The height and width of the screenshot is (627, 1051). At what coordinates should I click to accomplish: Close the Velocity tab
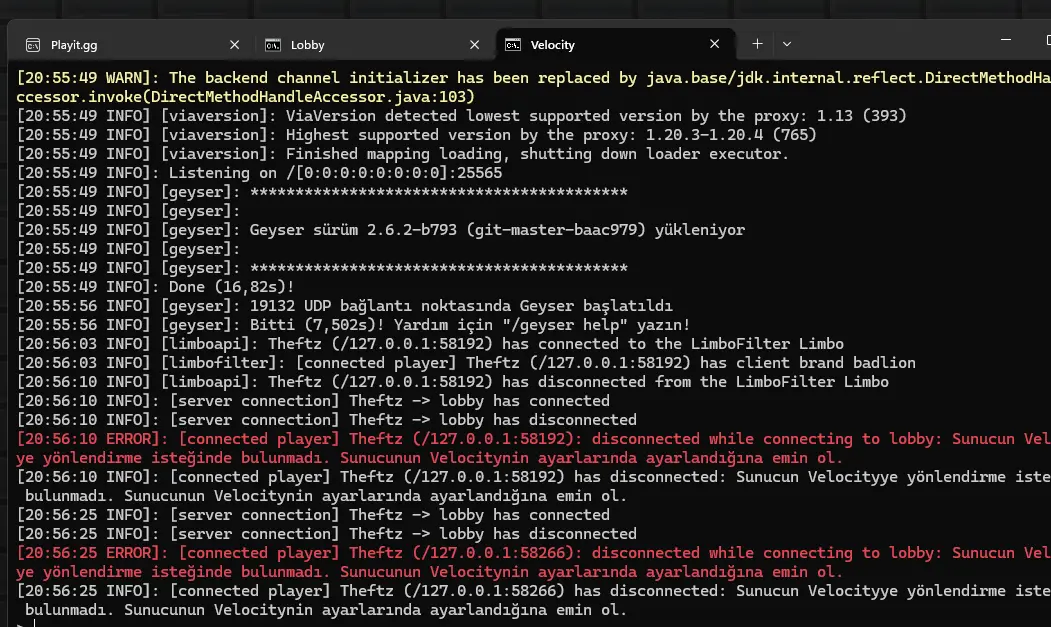pos(715,44)
